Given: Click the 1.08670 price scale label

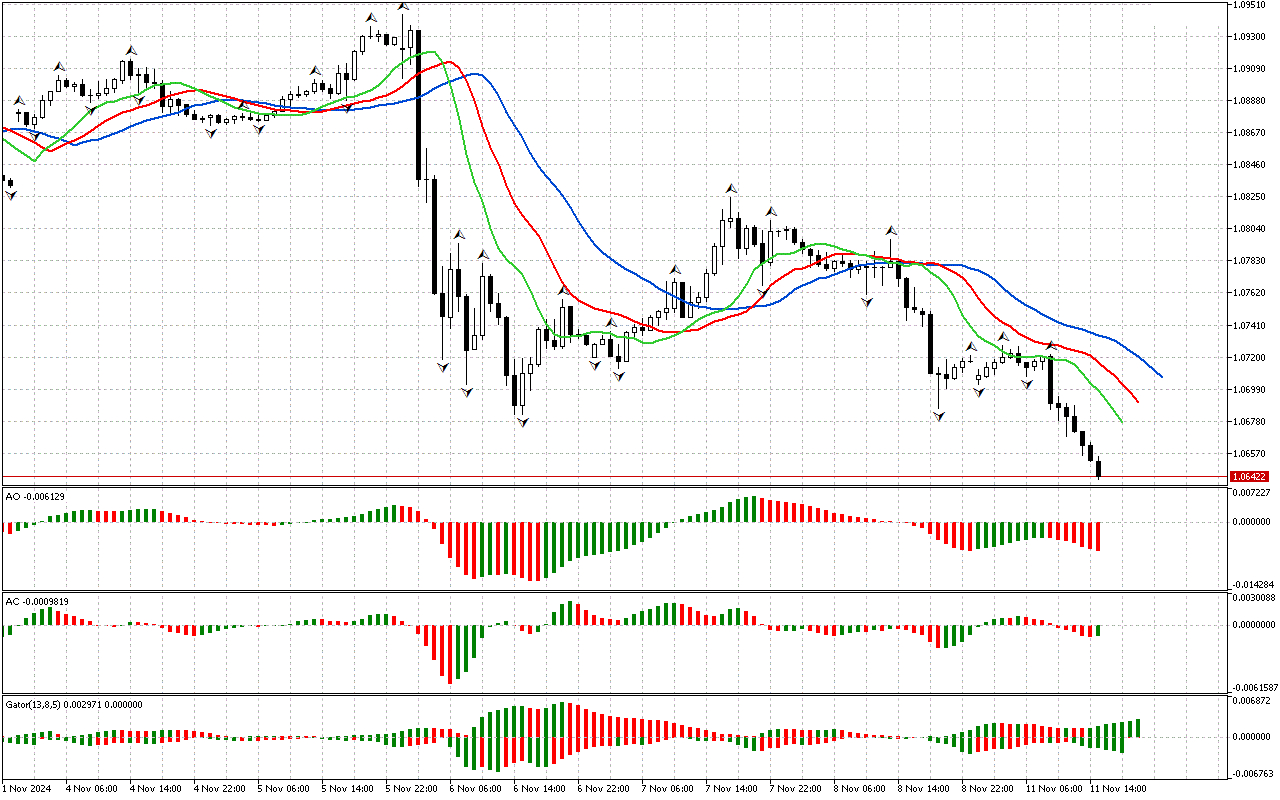Looking at the screenshot, I should coord(1250,132).
